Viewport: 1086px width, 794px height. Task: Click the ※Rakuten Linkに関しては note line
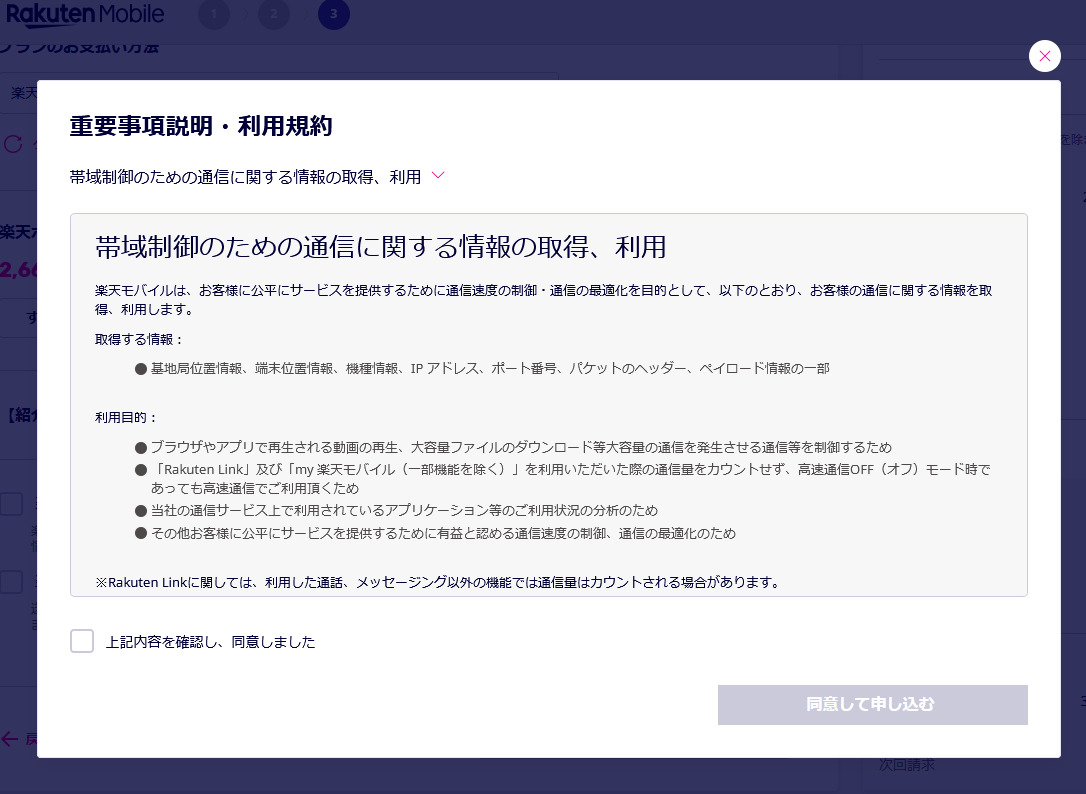[x=437, y=582]
